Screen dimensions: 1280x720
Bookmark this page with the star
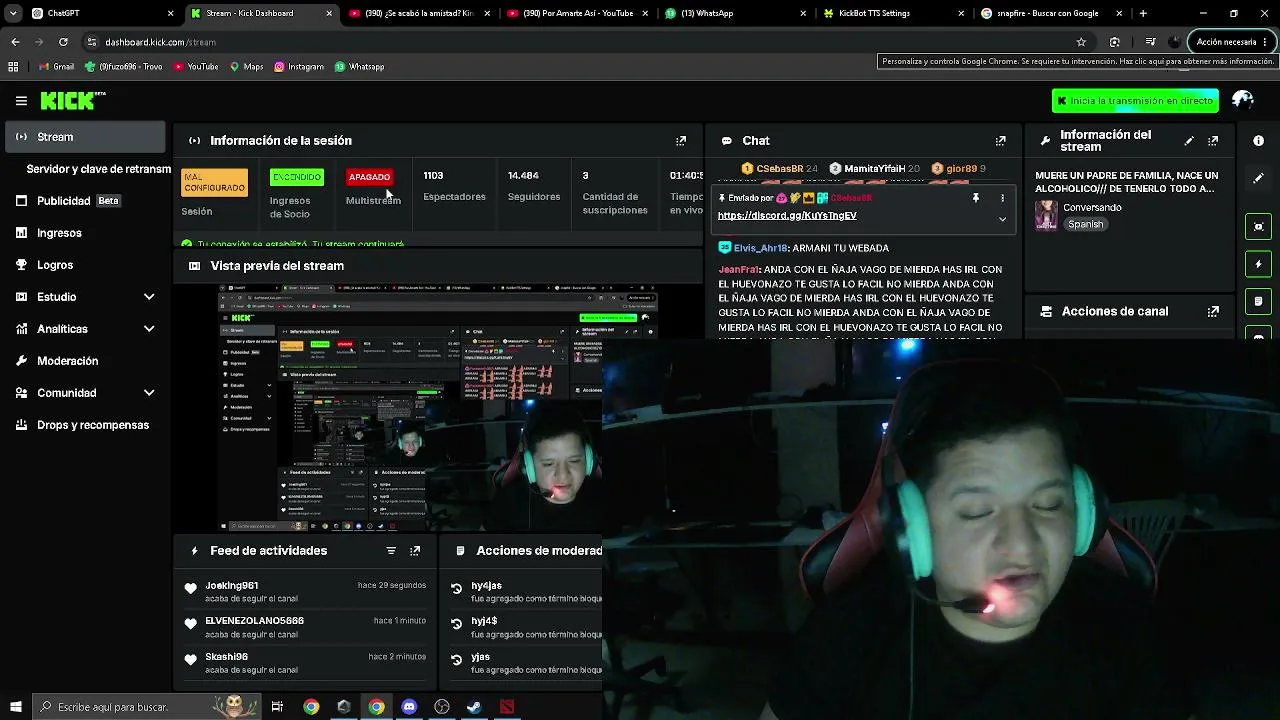[x=1081, y=42]
